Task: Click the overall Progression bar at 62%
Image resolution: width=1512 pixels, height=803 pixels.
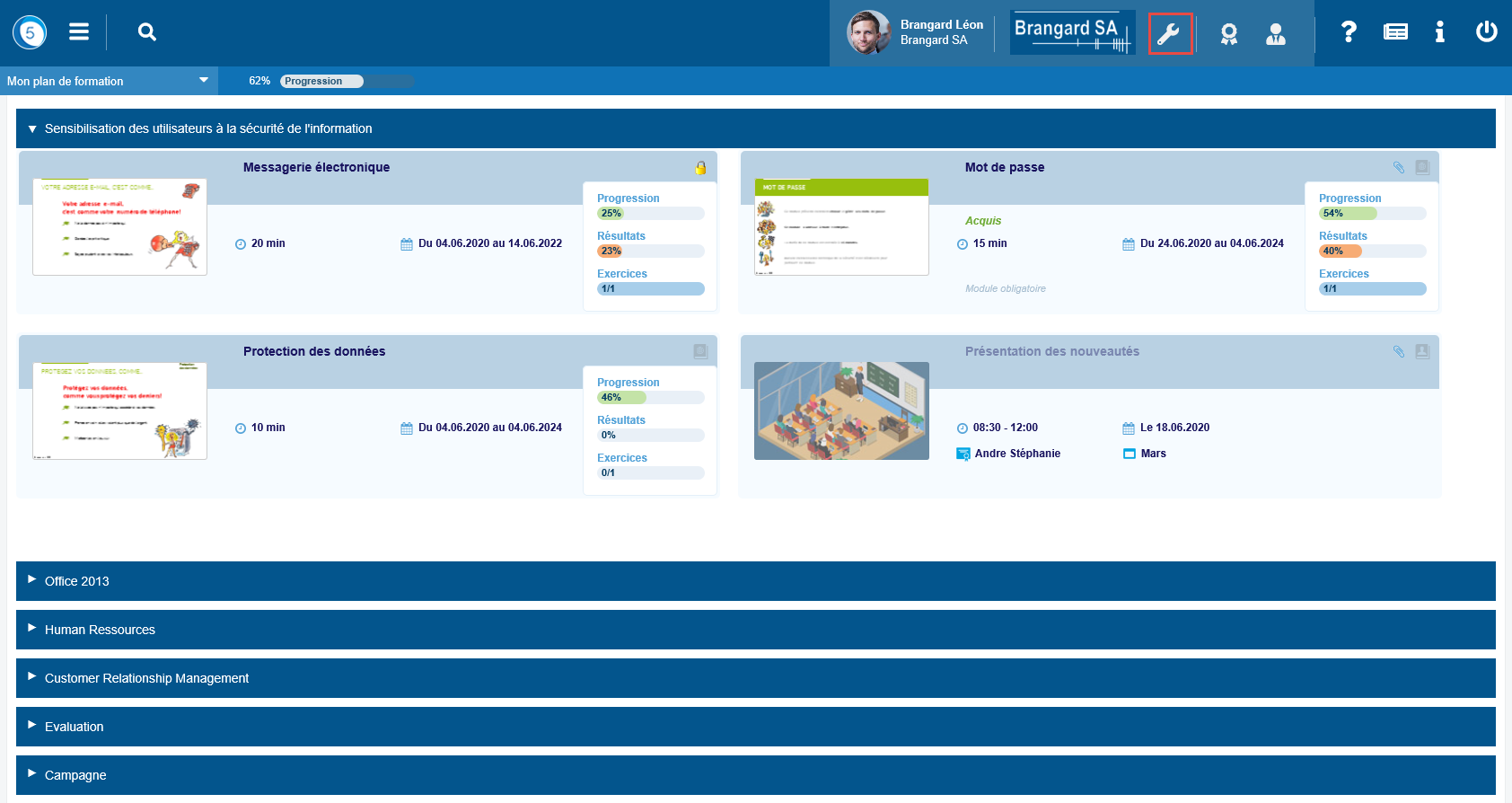Action: tap(347, 81)
